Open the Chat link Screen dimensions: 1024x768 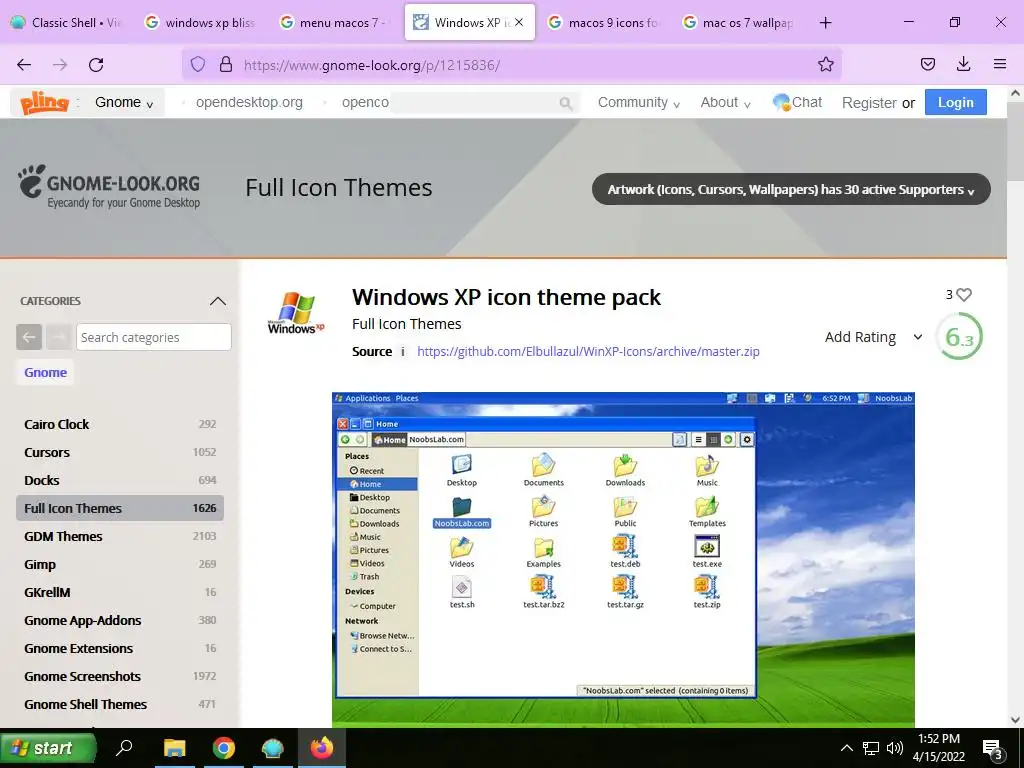[797, 103]
